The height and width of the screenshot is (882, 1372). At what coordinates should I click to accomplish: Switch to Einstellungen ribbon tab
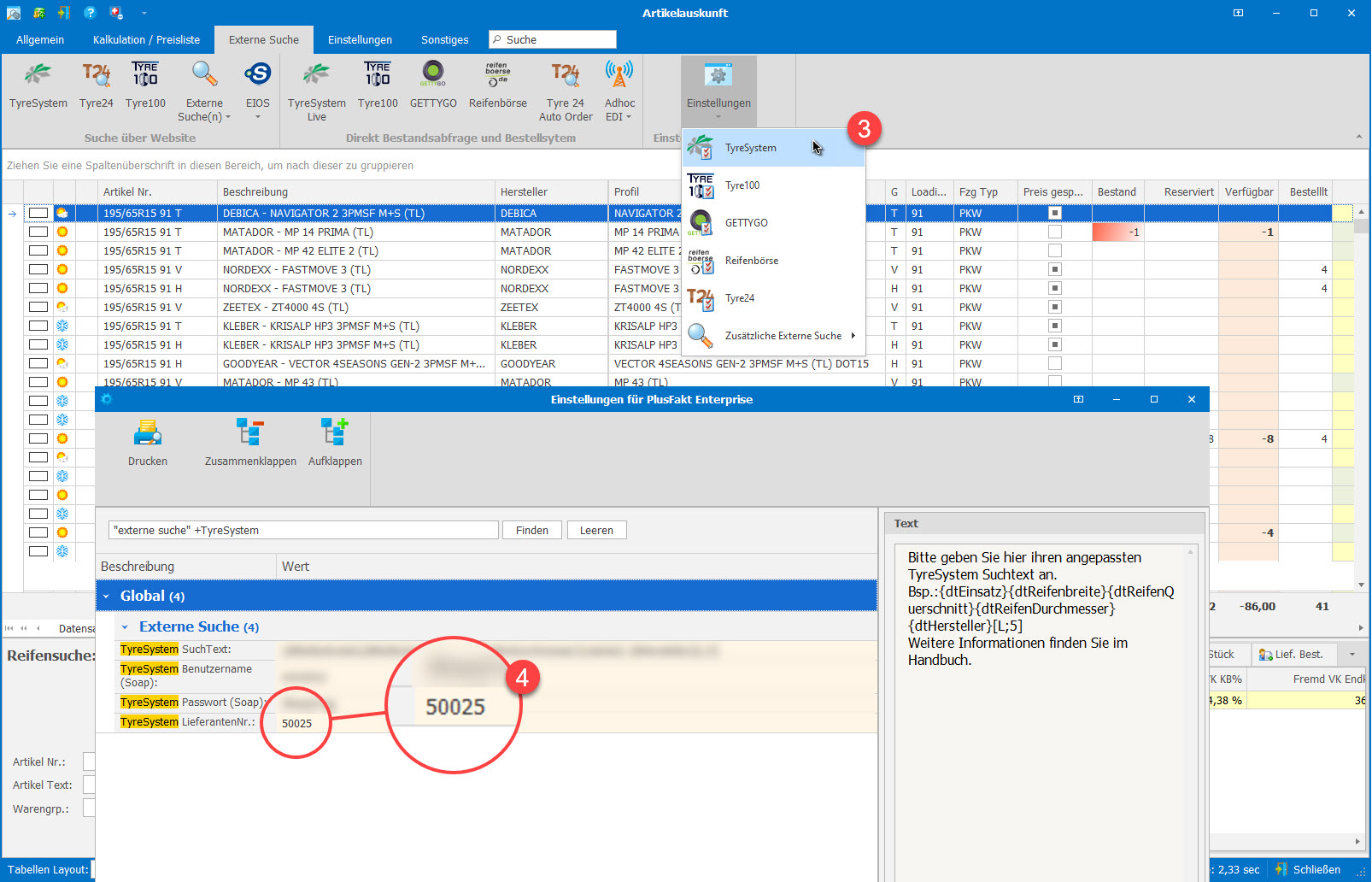360,39
